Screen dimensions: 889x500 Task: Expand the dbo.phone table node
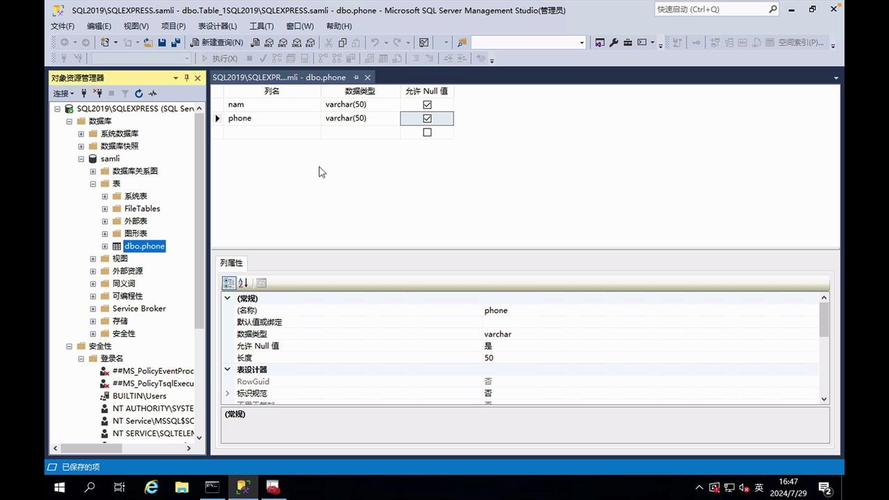[x=105, y=246]
